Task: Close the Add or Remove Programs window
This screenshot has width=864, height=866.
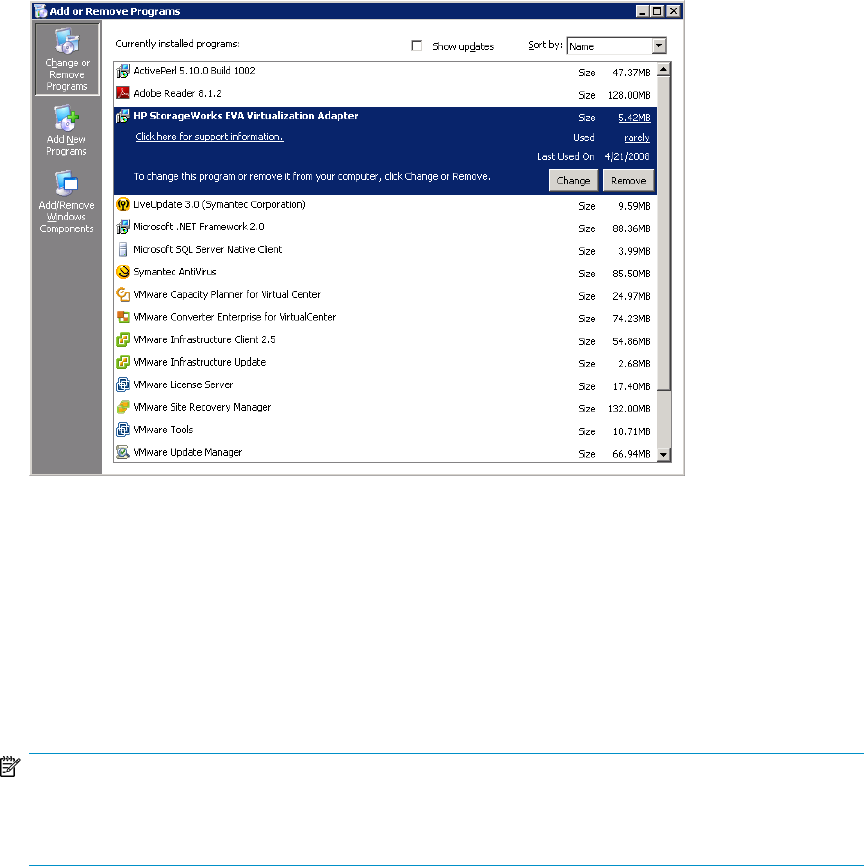Action: pos(673,11)
